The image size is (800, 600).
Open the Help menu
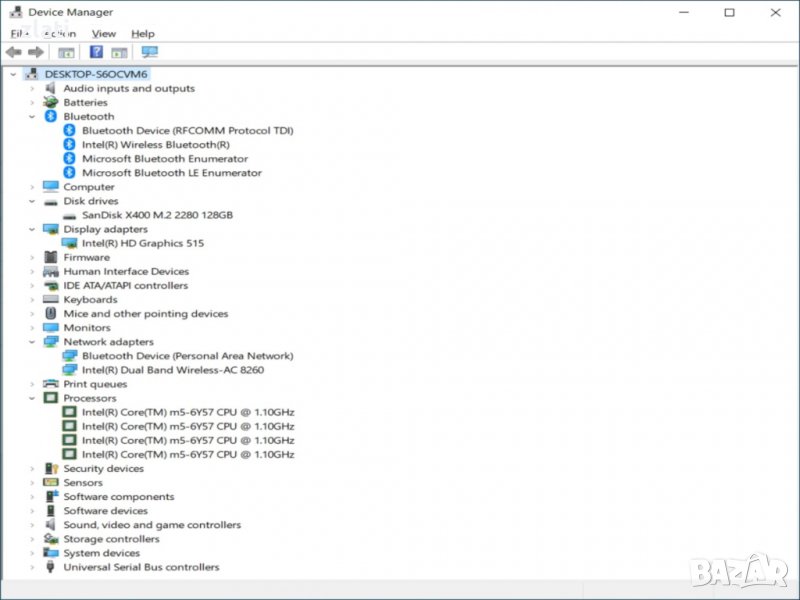pyautogui.click(x=143, y=34)
